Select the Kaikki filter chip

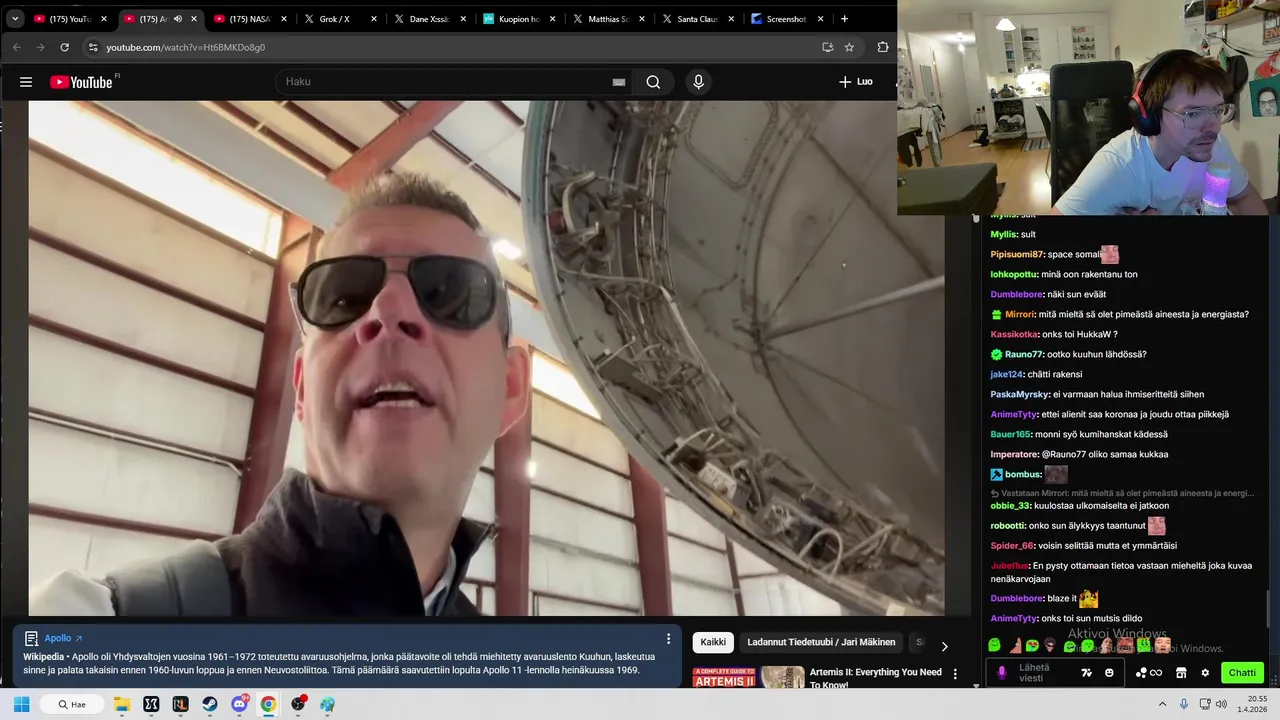point(713,643)
